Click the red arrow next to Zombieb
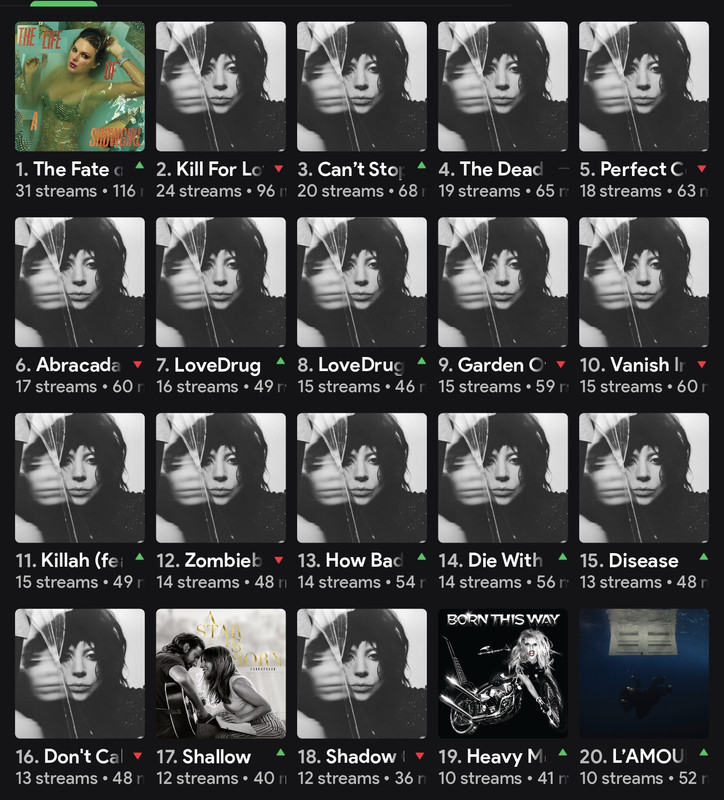The height and width of the screenshot is (800, 724). (x=279, y=560)
